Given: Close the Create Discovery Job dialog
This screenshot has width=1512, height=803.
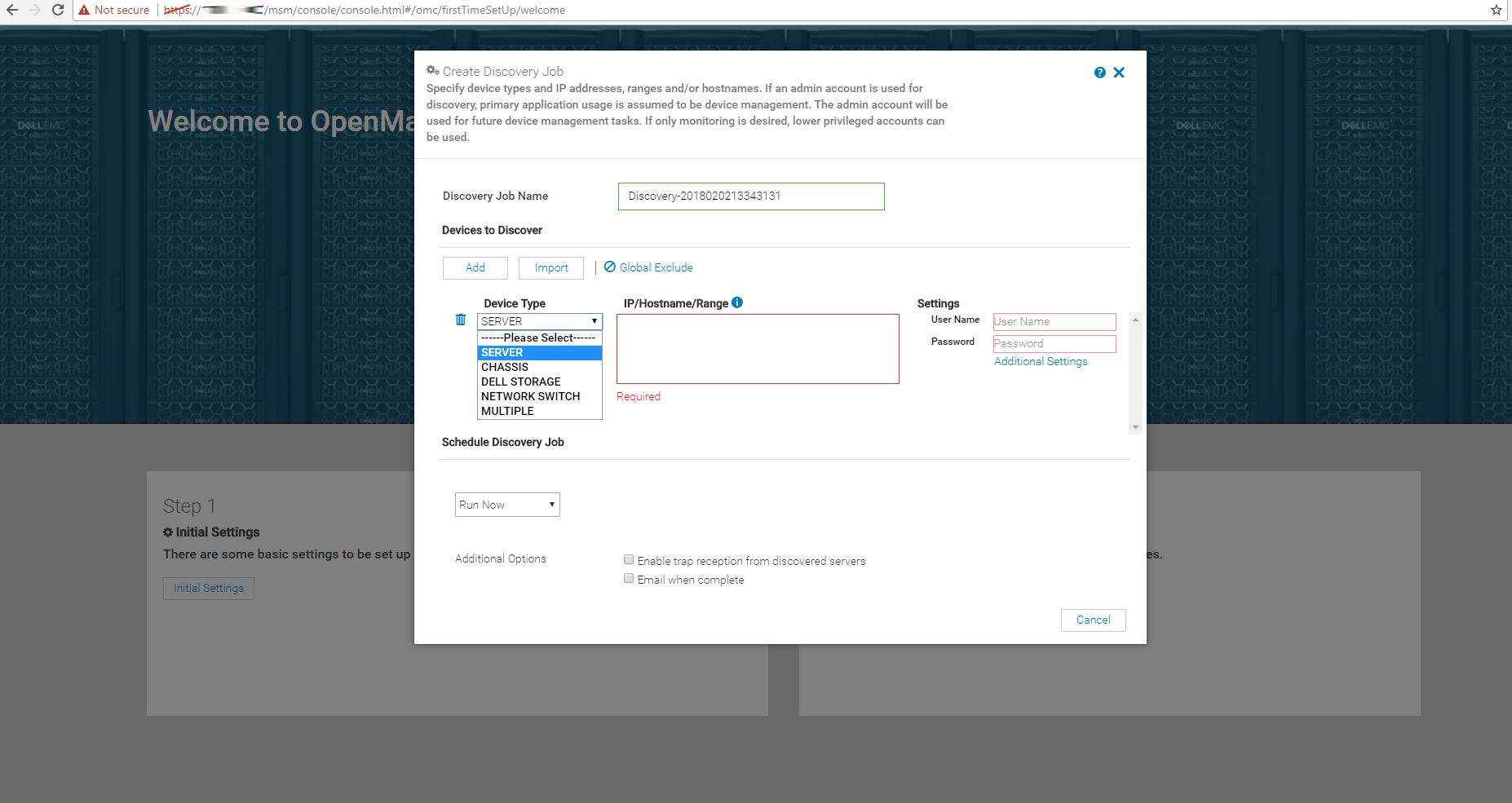Looking at the screenshot, I should tap(1119, 73).
